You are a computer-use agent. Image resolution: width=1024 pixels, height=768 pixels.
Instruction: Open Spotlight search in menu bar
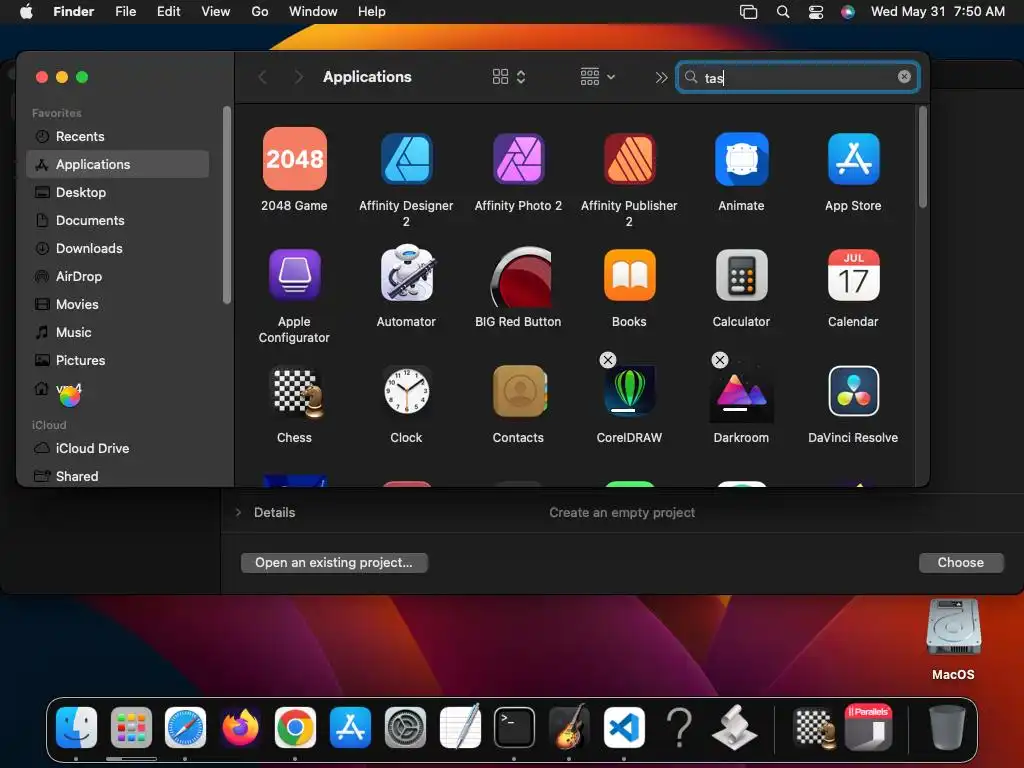(x=782, y=12)
